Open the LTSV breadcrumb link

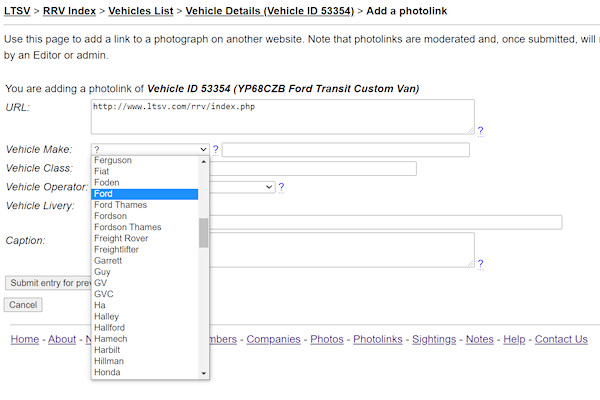tap(17, 10)
